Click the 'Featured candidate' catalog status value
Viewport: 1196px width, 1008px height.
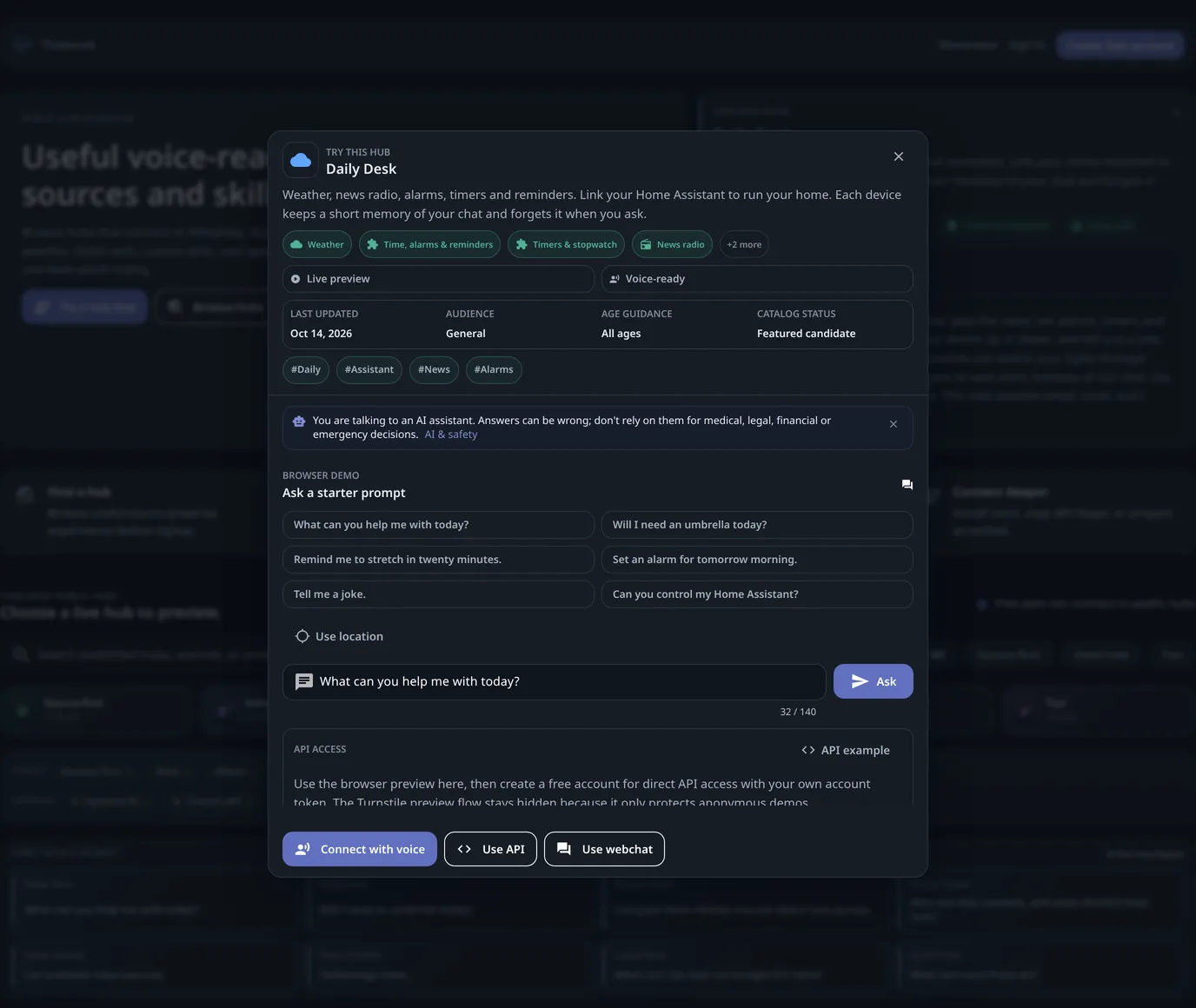tap(806, 334)
